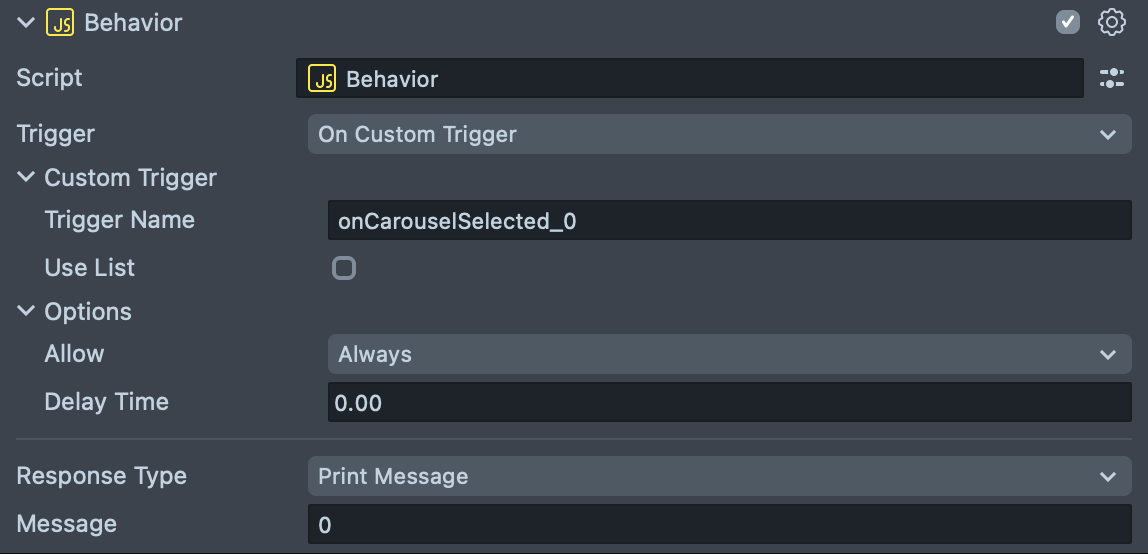Click the JS icon in the Script field
The height and width of the screenshot is (554, 1148).
(x=322, y=79)
